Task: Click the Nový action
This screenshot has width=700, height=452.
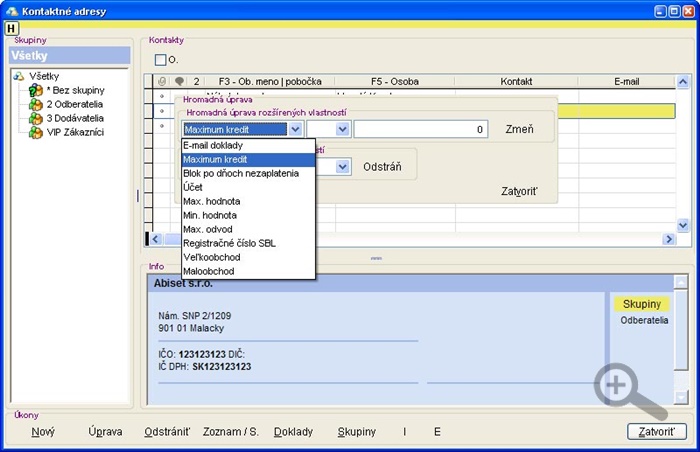Action: click(x=43, y=432)
